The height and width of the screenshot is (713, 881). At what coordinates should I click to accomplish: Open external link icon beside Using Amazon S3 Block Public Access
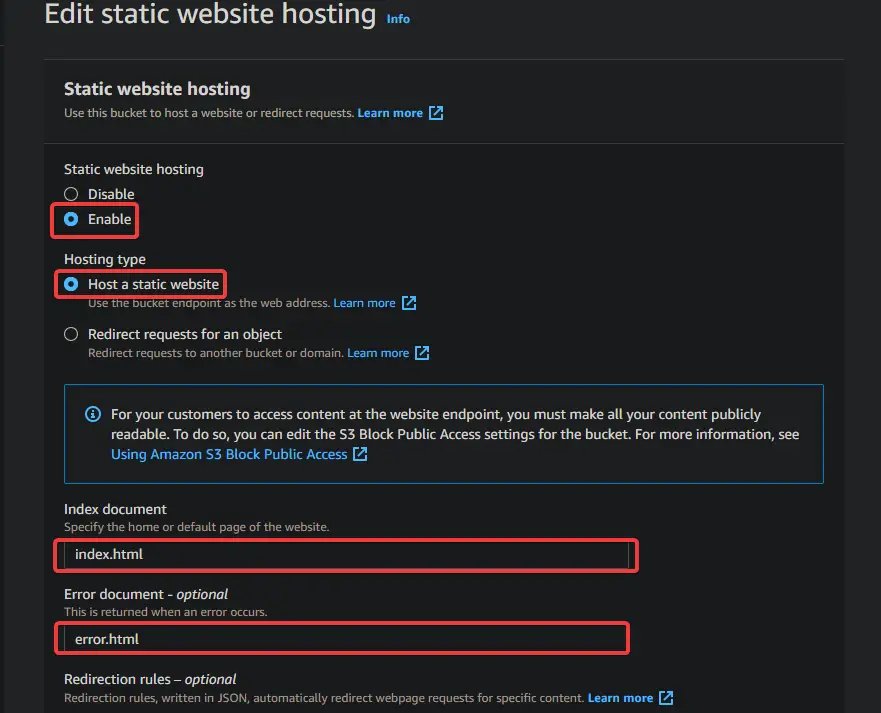click(x=358, y=454)
